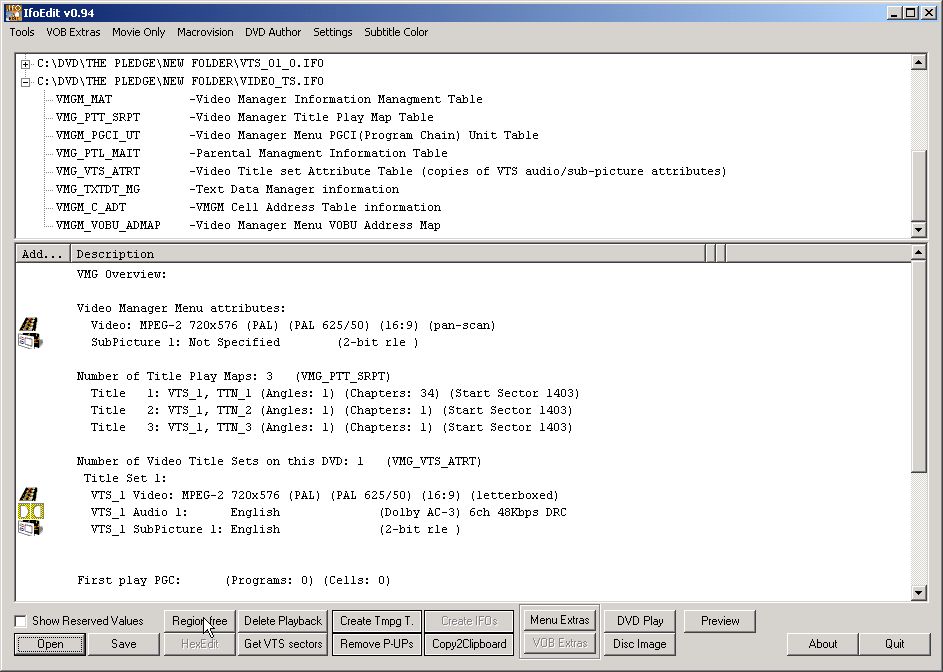
Task: Click the DVD Play button
Action: [x=640, y=621]
